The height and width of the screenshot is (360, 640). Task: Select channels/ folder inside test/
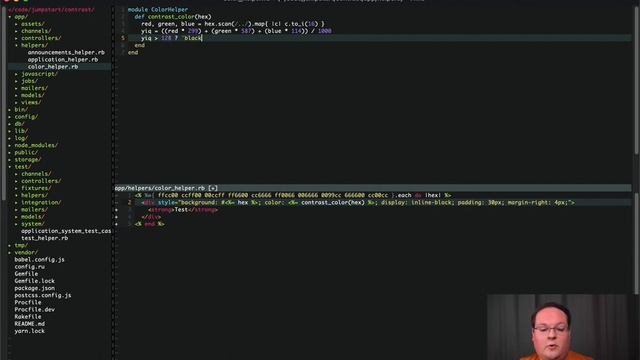tap(36, 174)
